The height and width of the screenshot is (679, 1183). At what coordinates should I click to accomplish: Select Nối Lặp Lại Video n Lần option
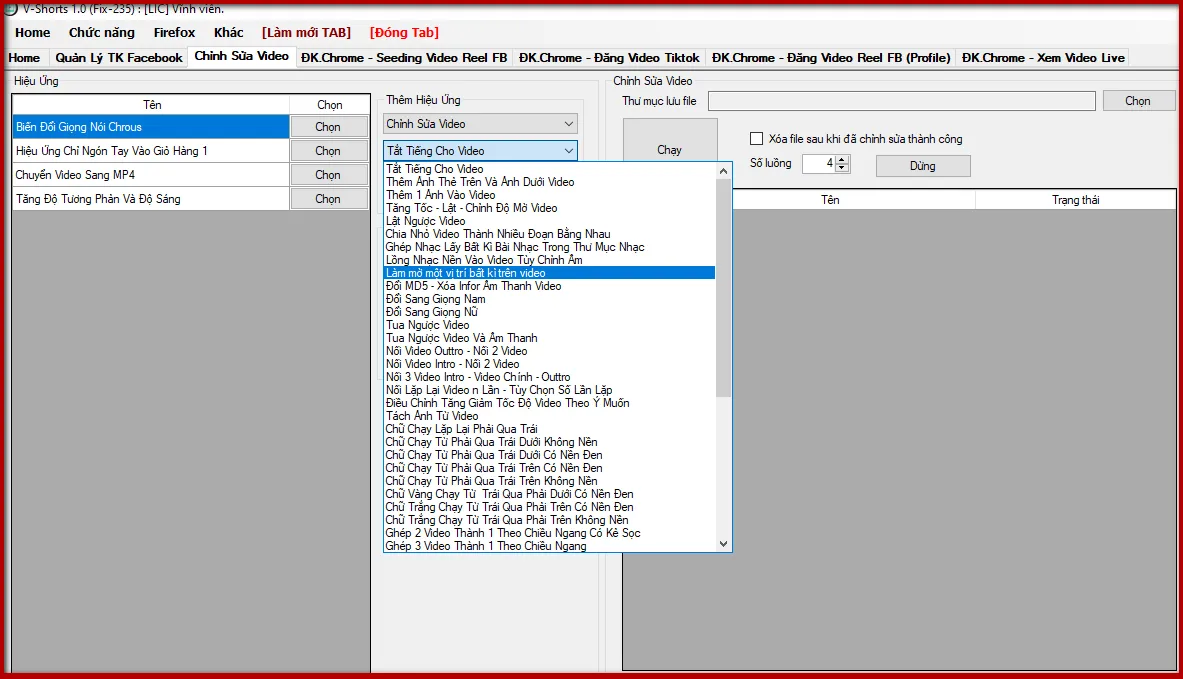tap(549, 390)
